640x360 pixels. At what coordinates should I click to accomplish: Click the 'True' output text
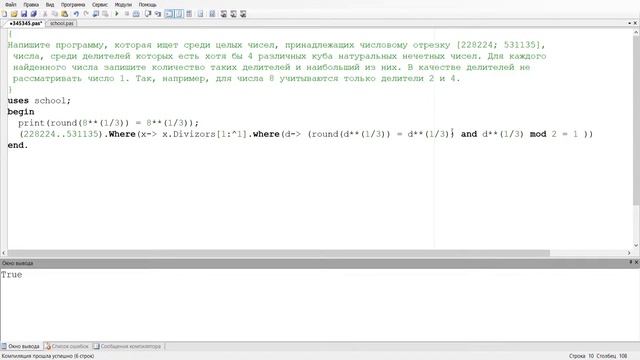[x=11, y=275]
